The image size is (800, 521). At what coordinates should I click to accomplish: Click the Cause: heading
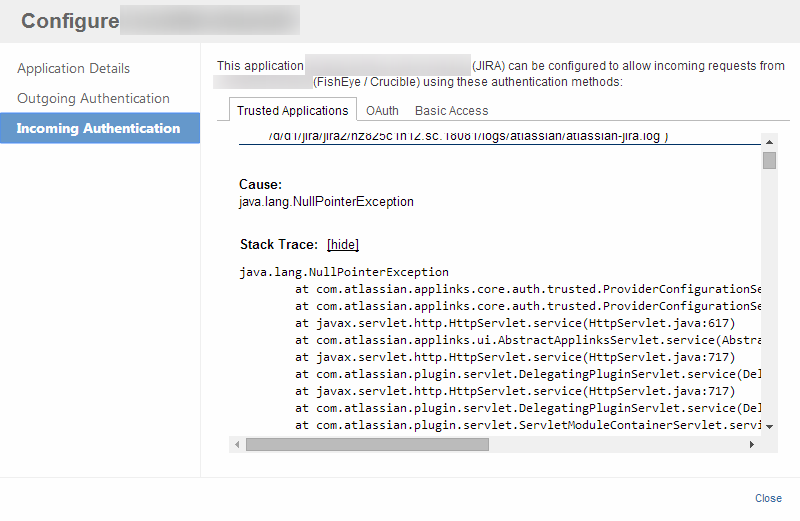(260, 184)
